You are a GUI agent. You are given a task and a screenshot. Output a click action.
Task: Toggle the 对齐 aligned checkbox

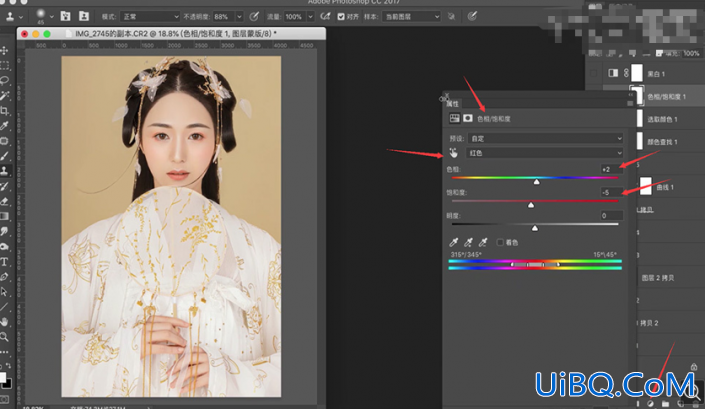[341, 17]
